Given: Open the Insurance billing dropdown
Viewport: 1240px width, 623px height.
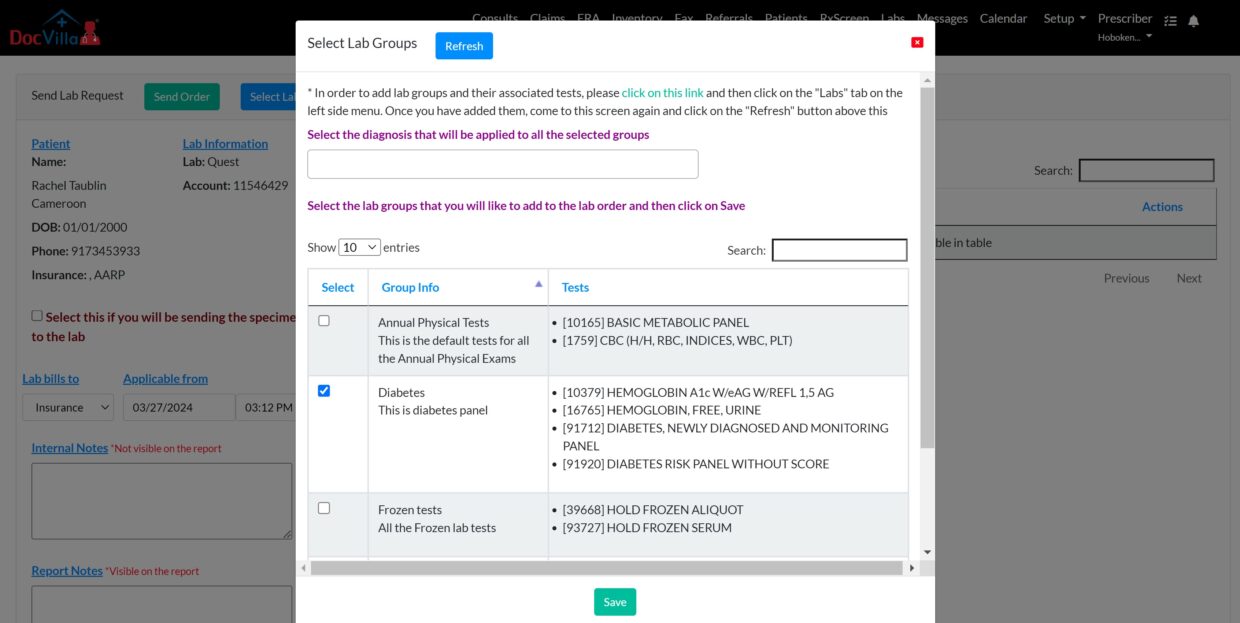Looking at the screenshot, I should [67, 407].
